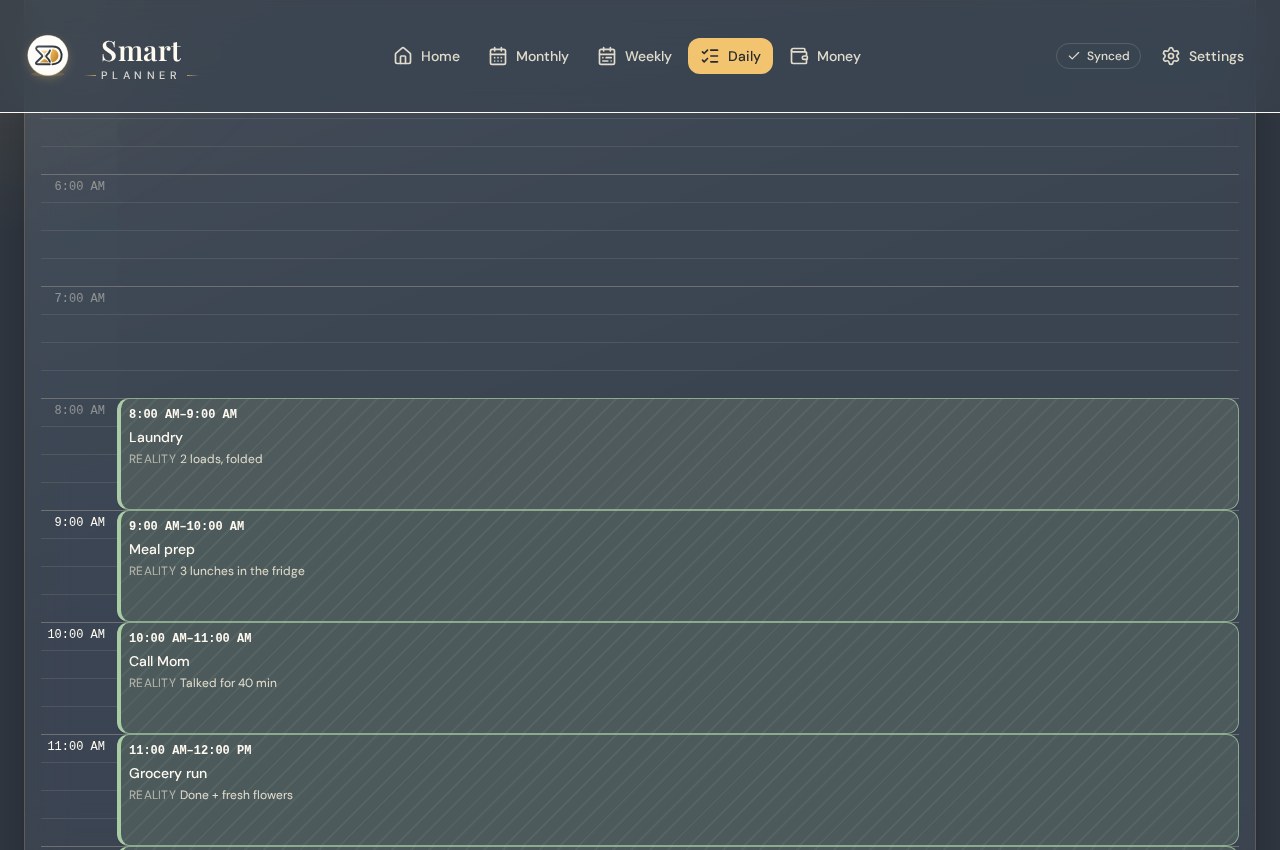Open the Meal prep event title
1280x850 pixels.
(162, 549)
